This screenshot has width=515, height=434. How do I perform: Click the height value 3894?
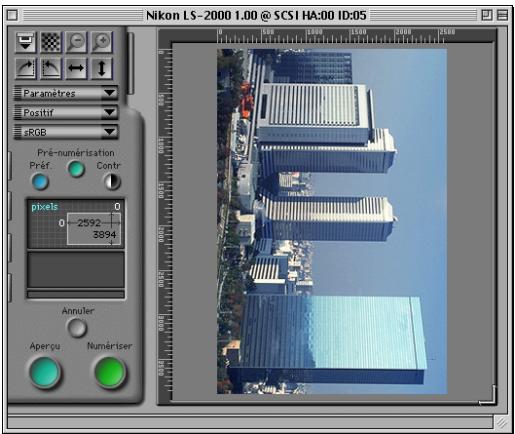point(104,235)
